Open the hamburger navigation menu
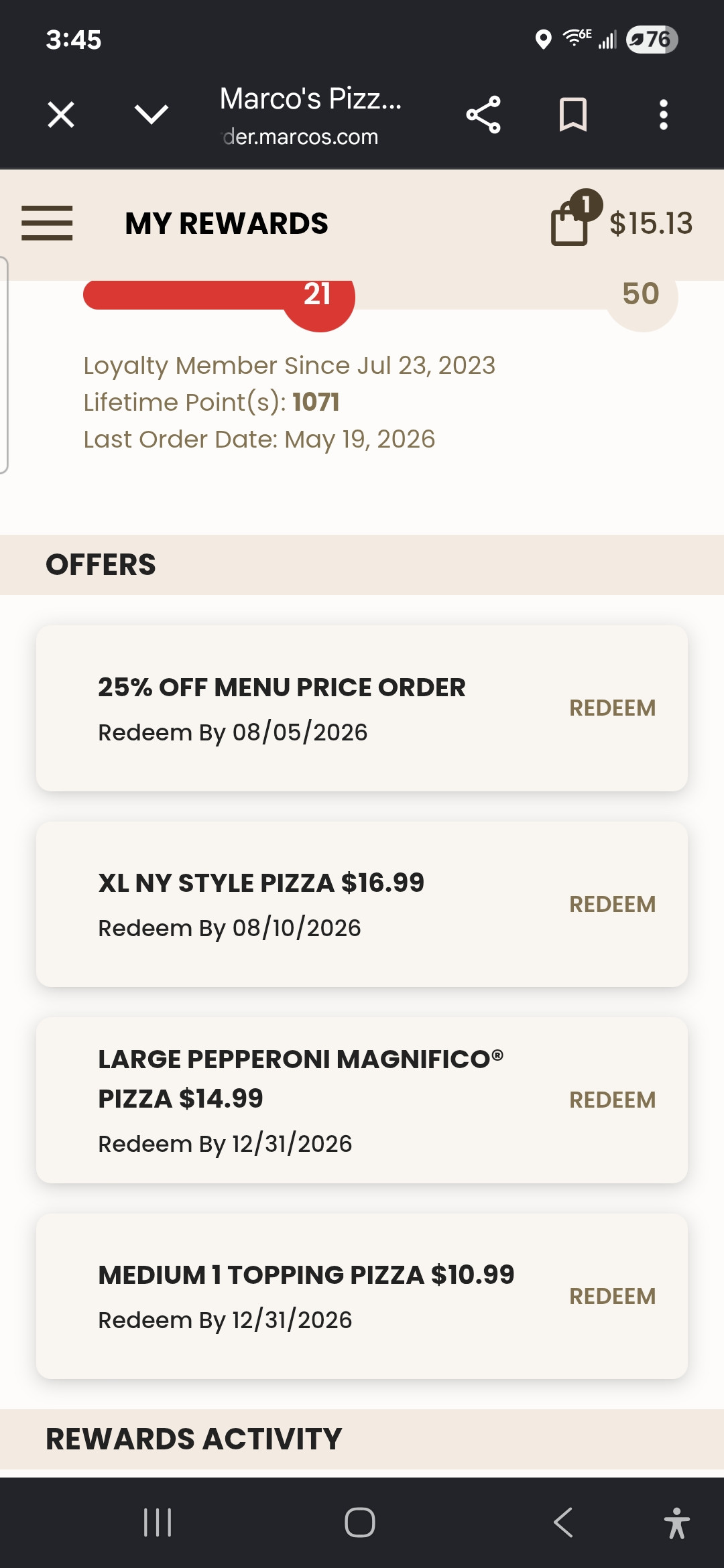Viewport: 724px width, 1568px height. pyautogui.click(x=47, y=223)
